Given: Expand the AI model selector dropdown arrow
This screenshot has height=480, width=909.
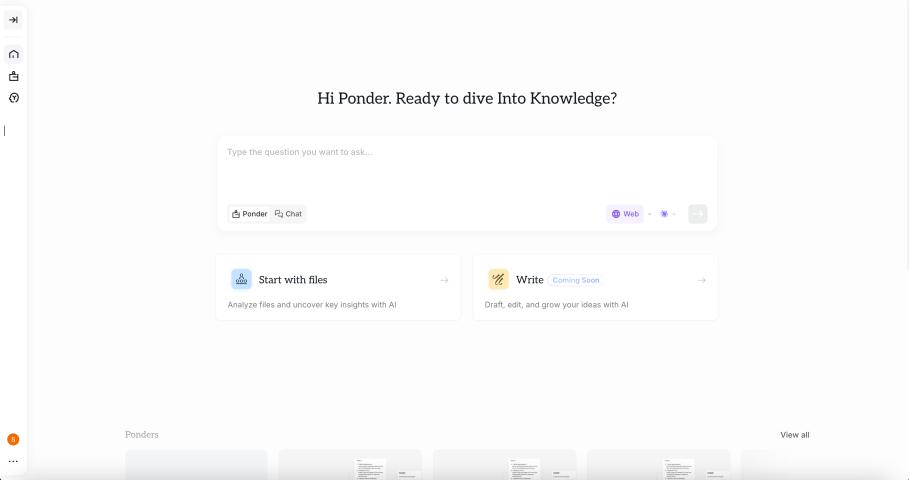Looking at the screenshot, I should (x=674, y=214).
